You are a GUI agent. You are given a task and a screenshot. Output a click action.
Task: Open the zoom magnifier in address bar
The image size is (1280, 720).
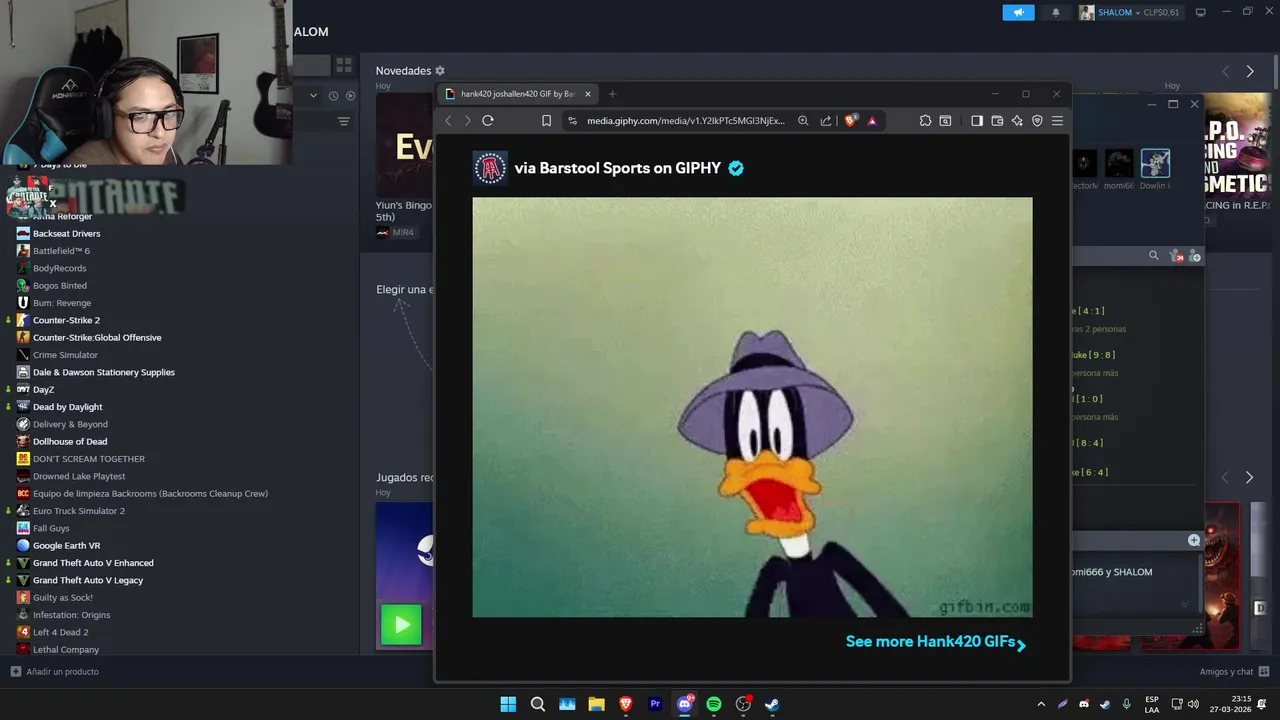point(803,121)
